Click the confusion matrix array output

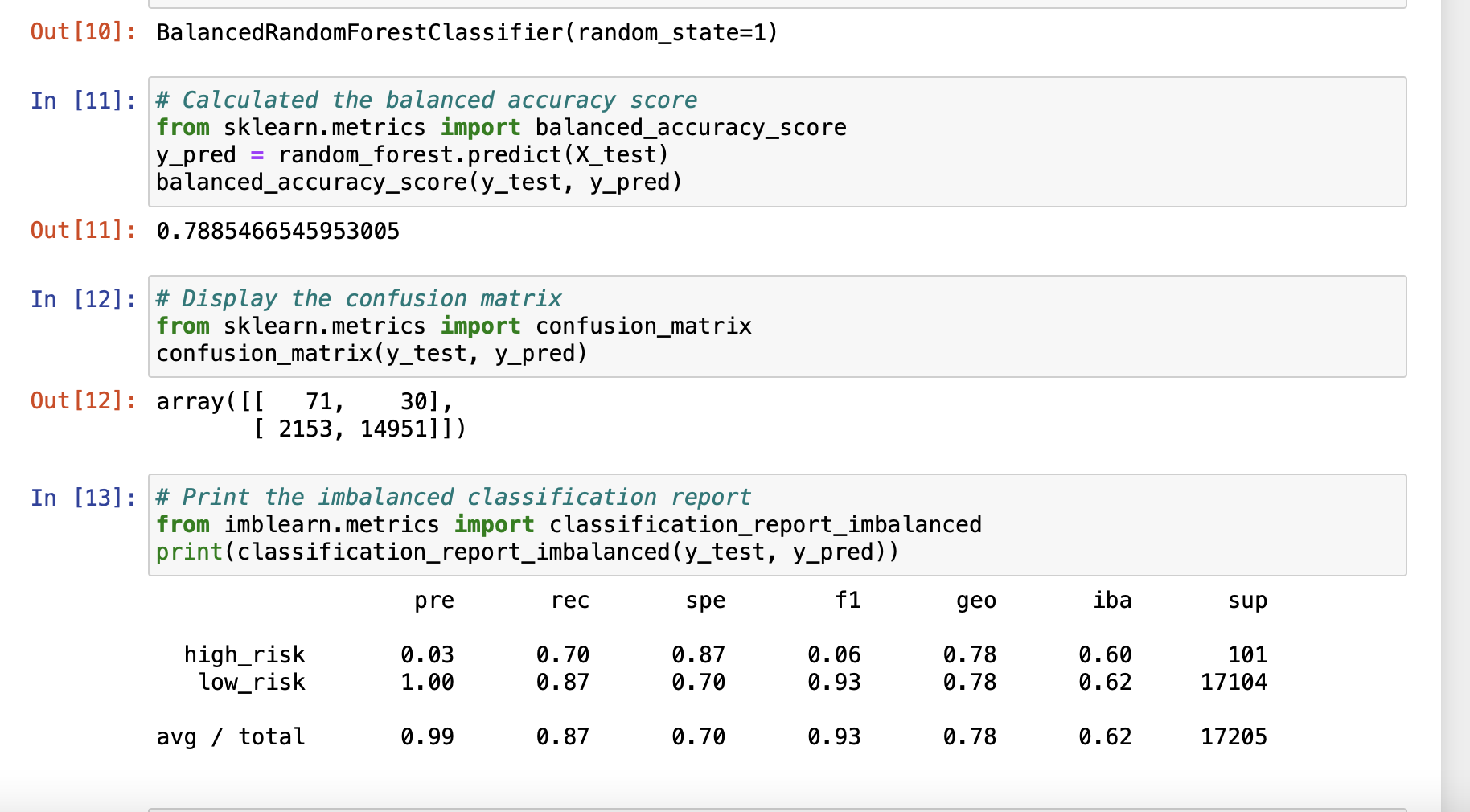tap(306, 414)
